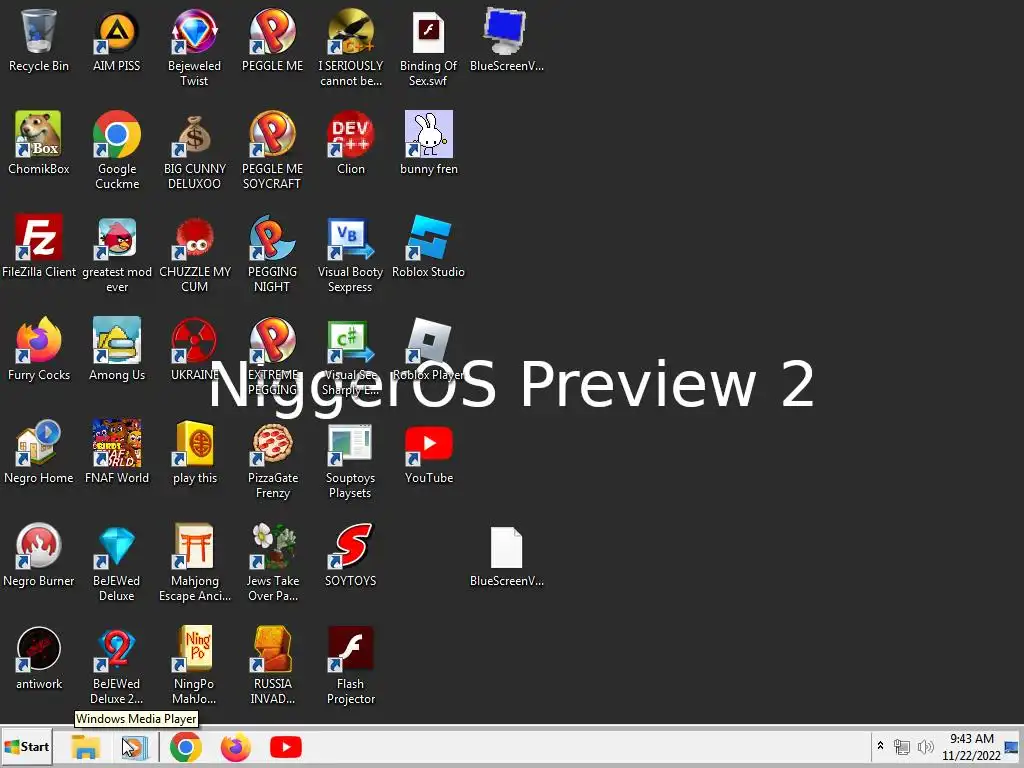Launch the NingPo MahJo... shortcut
Screen dimensions: 1024x768
[x=195, y=666]
